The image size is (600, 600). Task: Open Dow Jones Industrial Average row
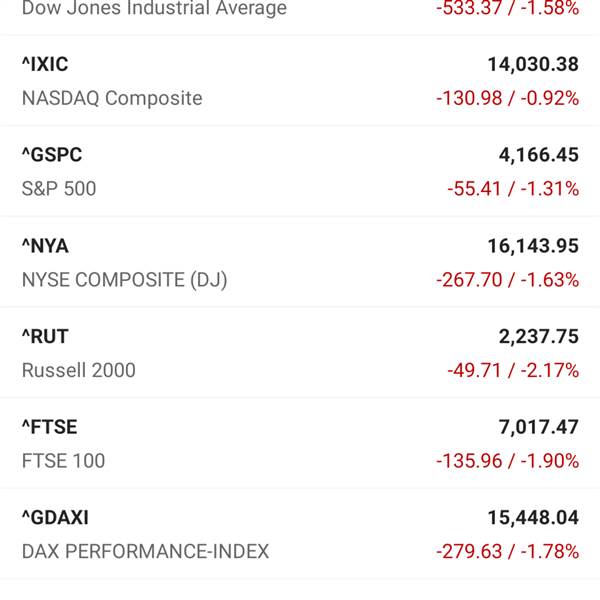coord(300,17)
